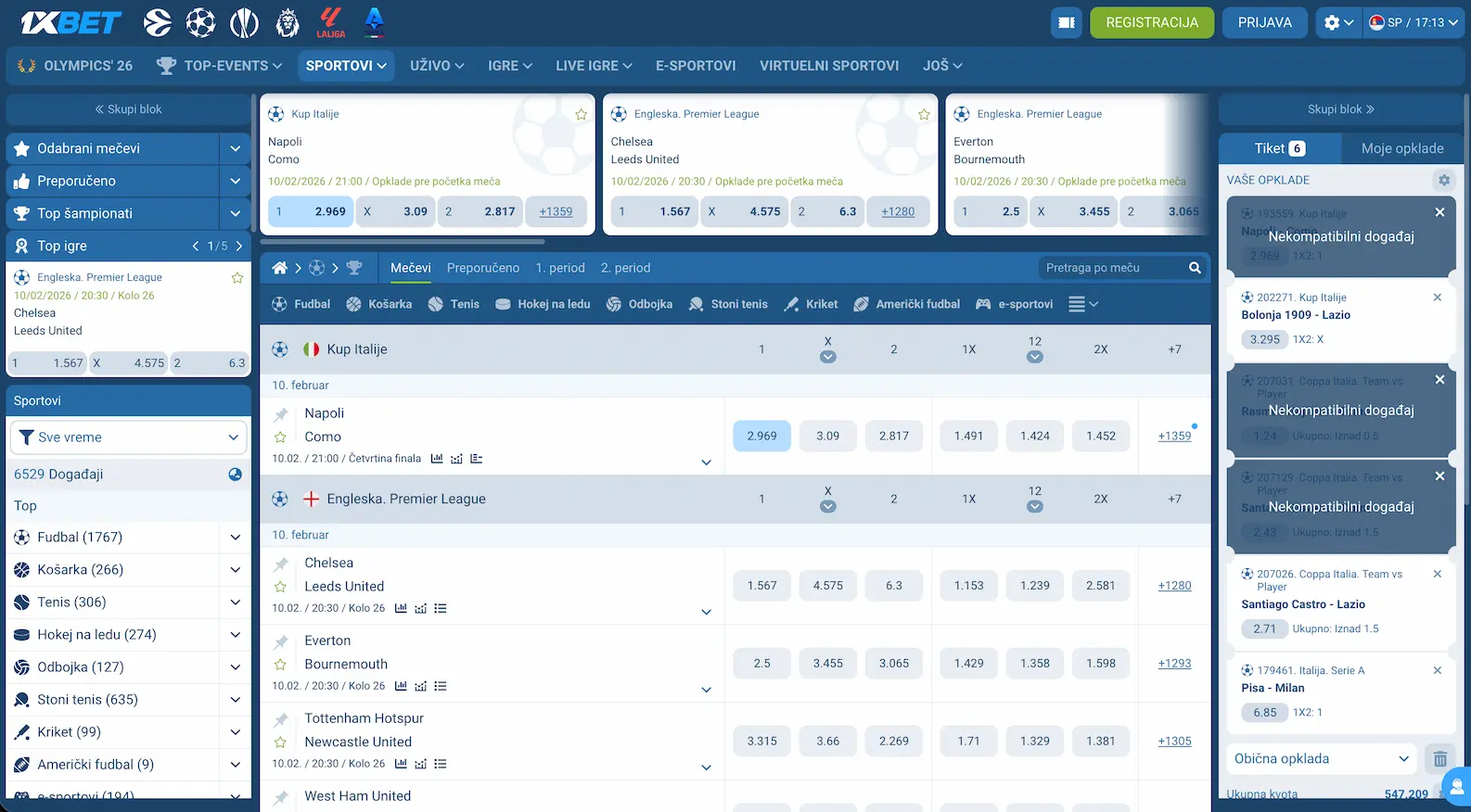The height and width of the screenshot is (812, 1471).
Task: Filter by Košarka in sports toolbar
Action: click(378, 304)
